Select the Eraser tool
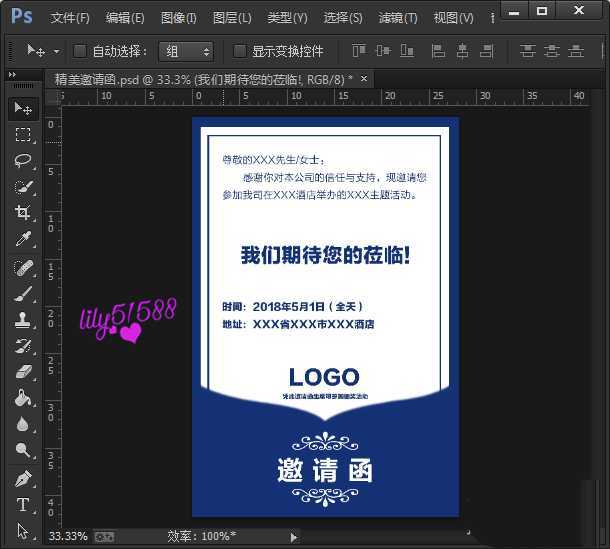The height and width of the screenshot is (549, 610). pos(23,372)
